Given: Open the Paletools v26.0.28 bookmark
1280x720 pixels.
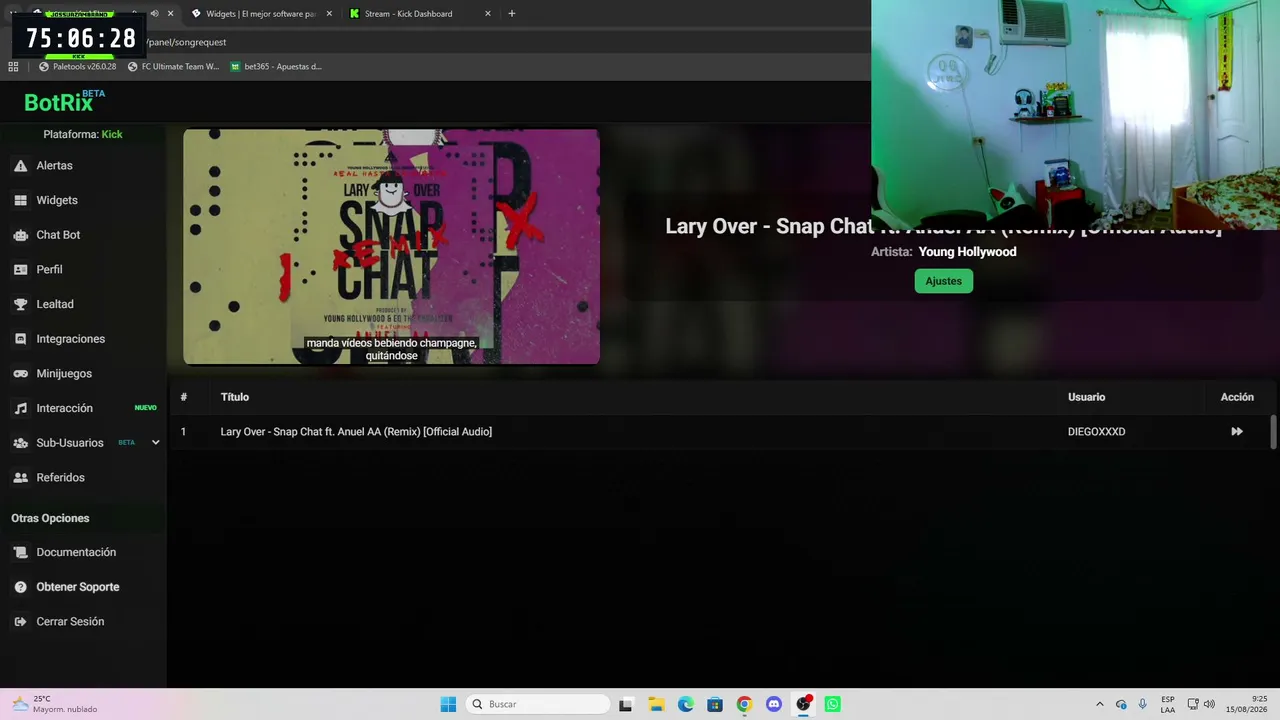Looking at the screenshot, I should tap(77, 67).
